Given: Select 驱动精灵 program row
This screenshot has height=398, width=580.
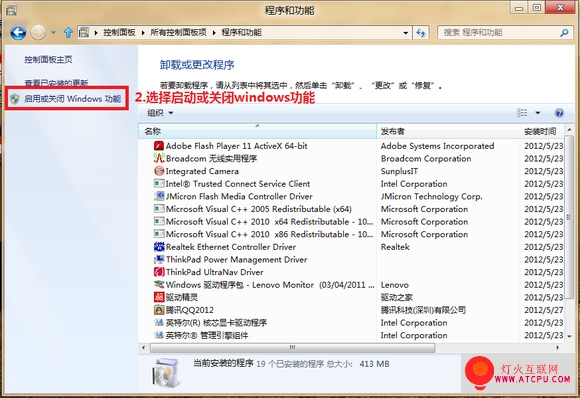Looking at the screenshot, I should (182, 297).
